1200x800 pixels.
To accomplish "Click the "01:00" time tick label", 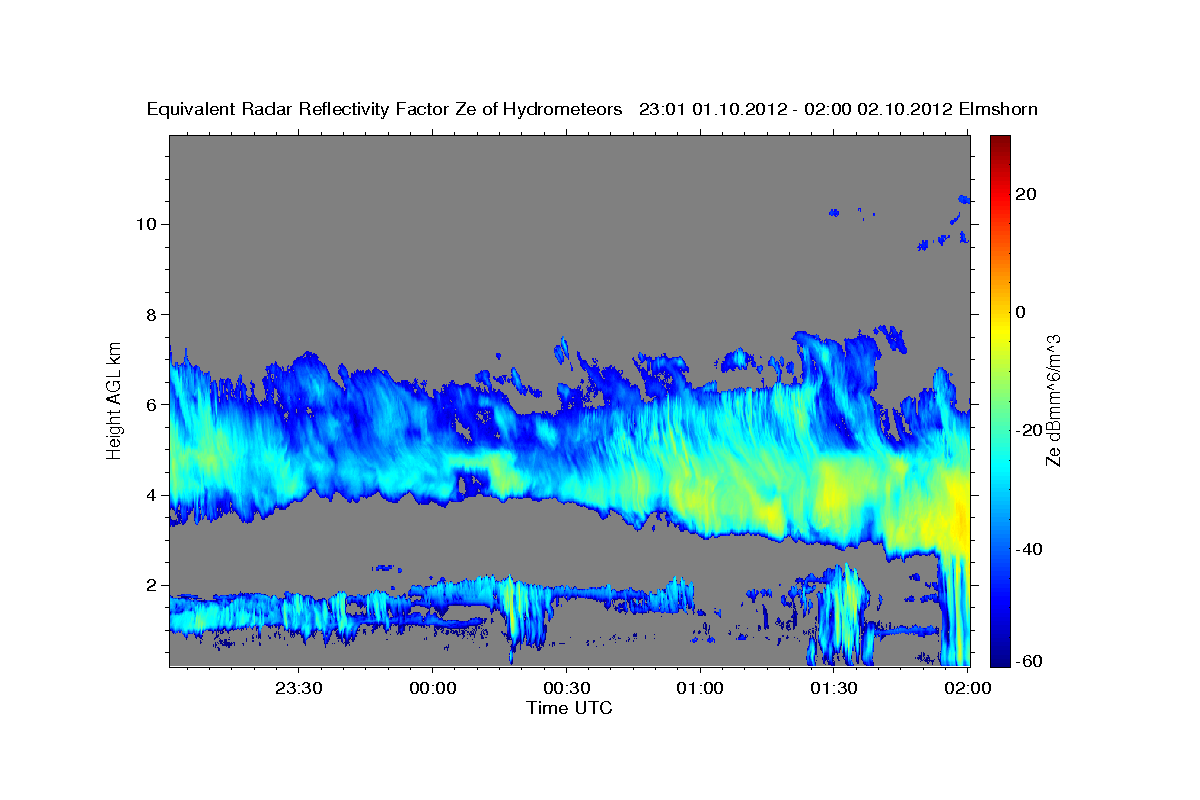I will tap(700, 688).
